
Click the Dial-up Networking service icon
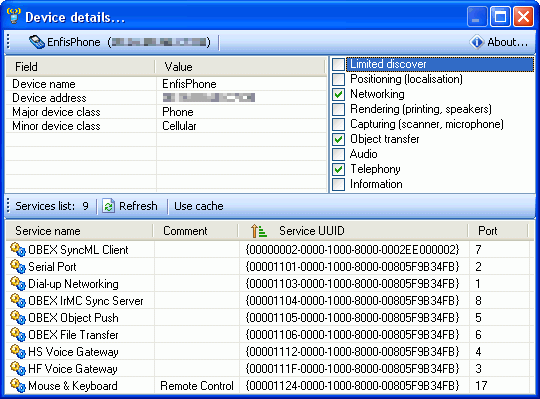pyautogui.click(x=18, y=283)
